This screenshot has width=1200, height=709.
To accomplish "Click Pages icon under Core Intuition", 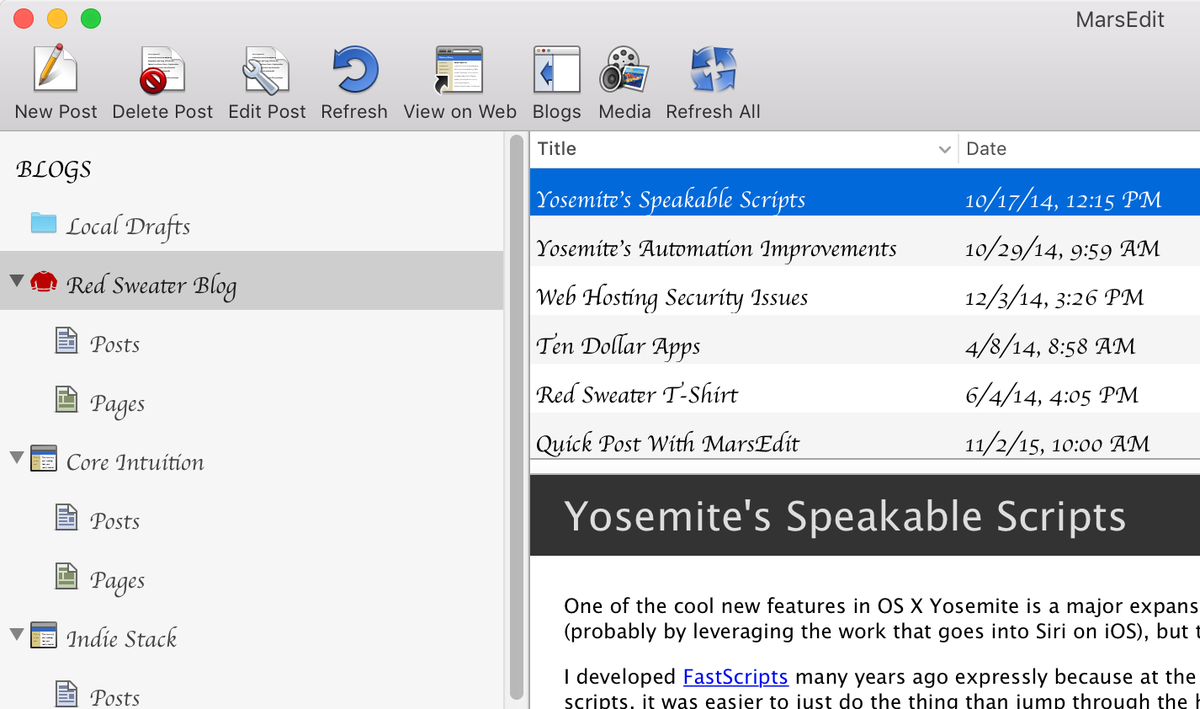I will coord(66,577).
